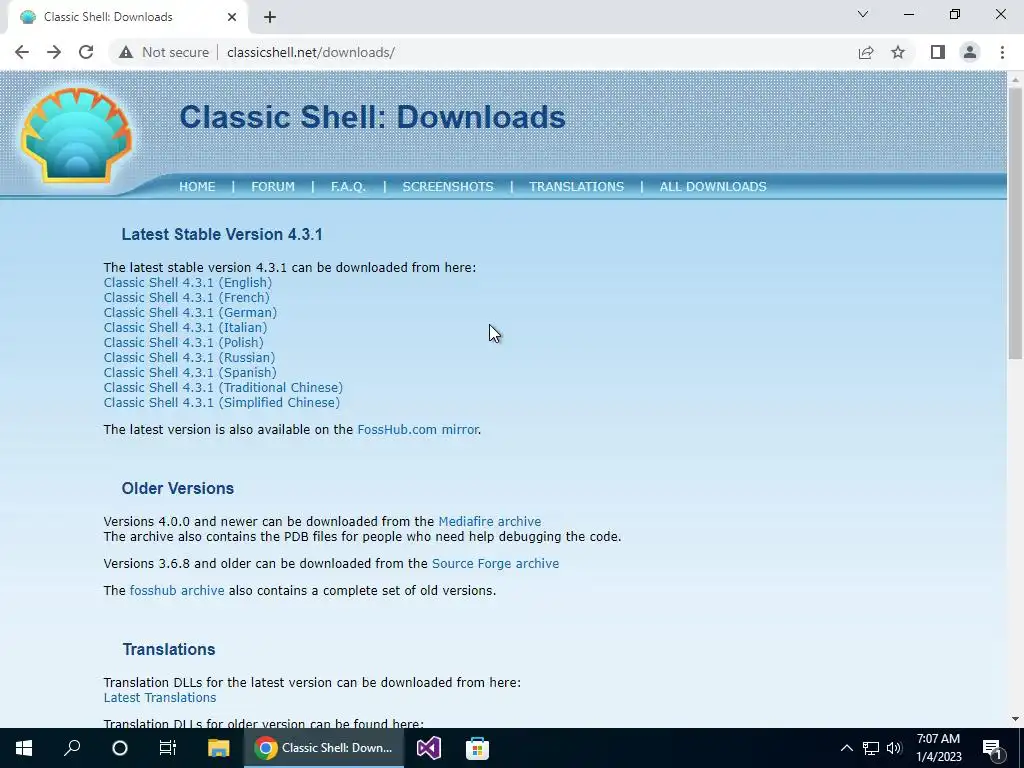Open Windows taskbar search

(x=72, y=748)
